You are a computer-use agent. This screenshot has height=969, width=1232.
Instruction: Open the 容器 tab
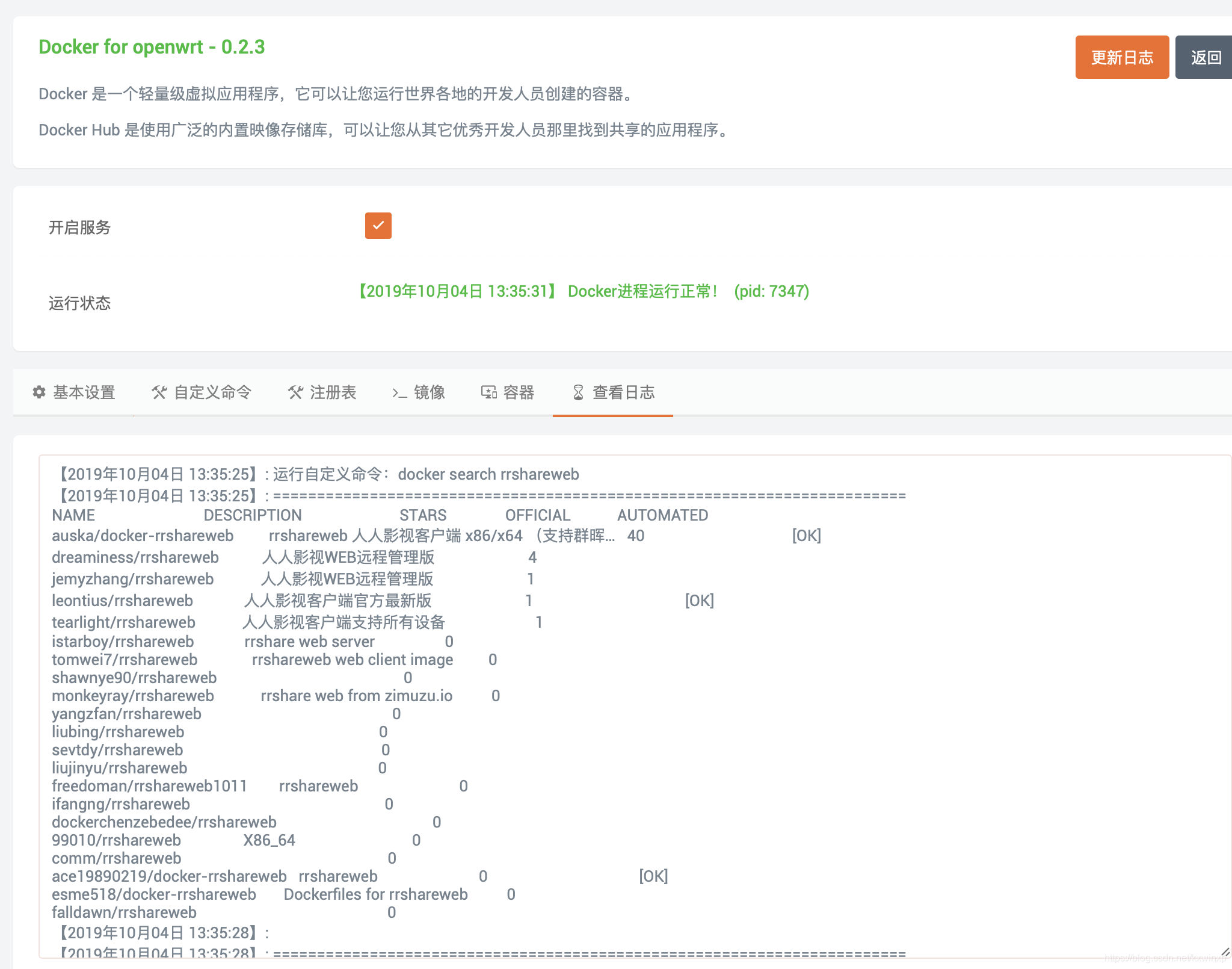tap(508, 392)
